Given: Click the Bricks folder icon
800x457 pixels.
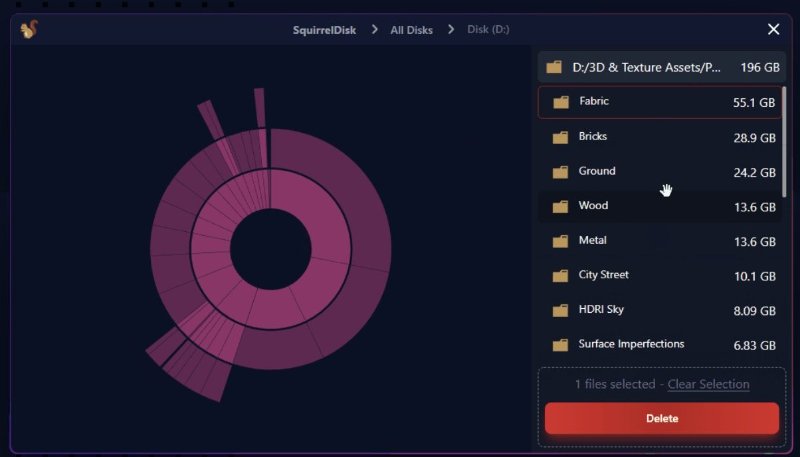Looking at the screenshot, I should [560, 138].
